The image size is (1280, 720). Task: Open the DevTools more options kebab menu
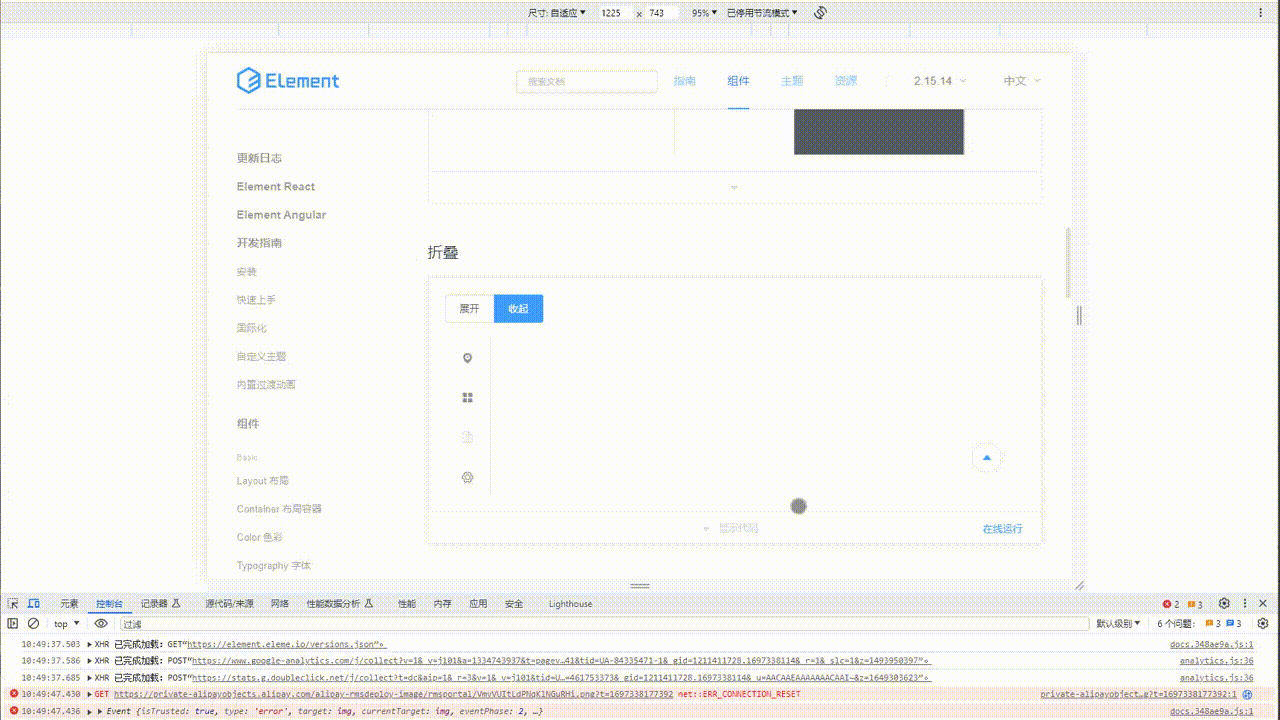click(x=1245, y=604)
